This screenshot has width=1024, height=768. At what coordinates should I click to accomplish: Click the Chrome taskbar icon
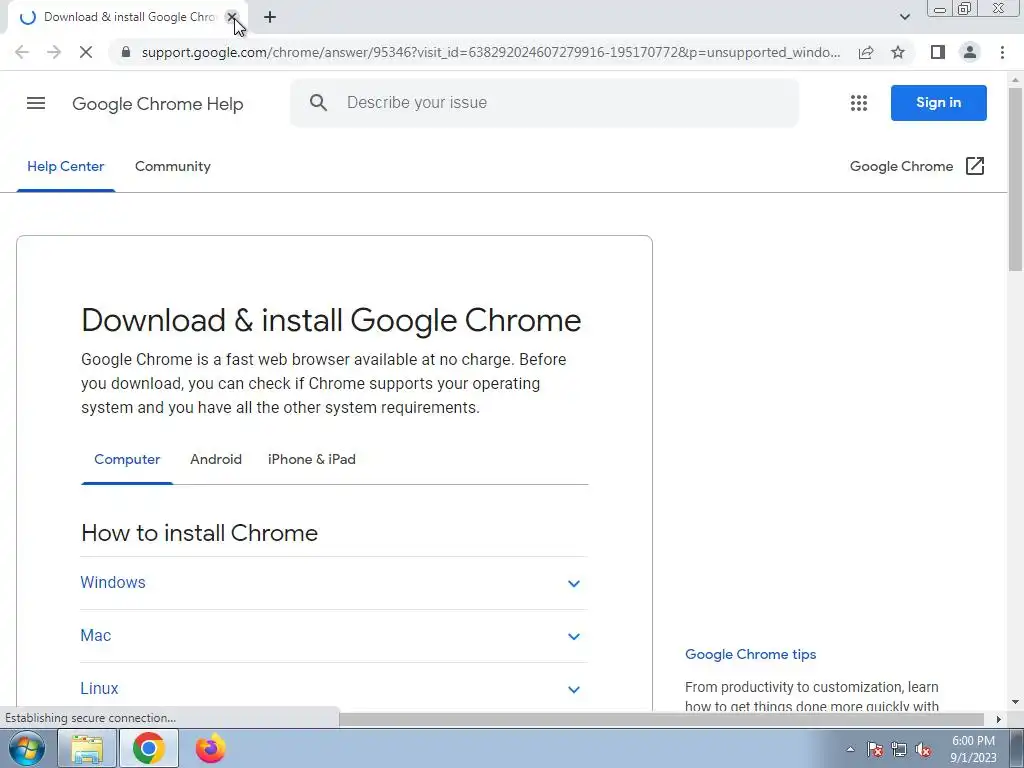[149, 748]
